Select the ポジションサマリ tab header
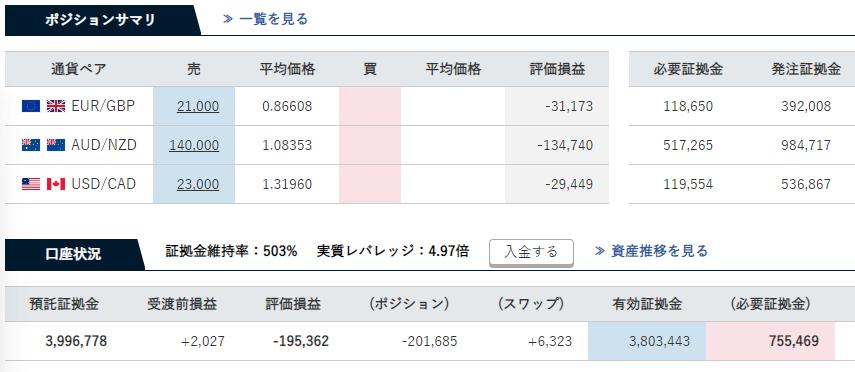Viewport: 855px width, 372px height. tap(102, 20)
